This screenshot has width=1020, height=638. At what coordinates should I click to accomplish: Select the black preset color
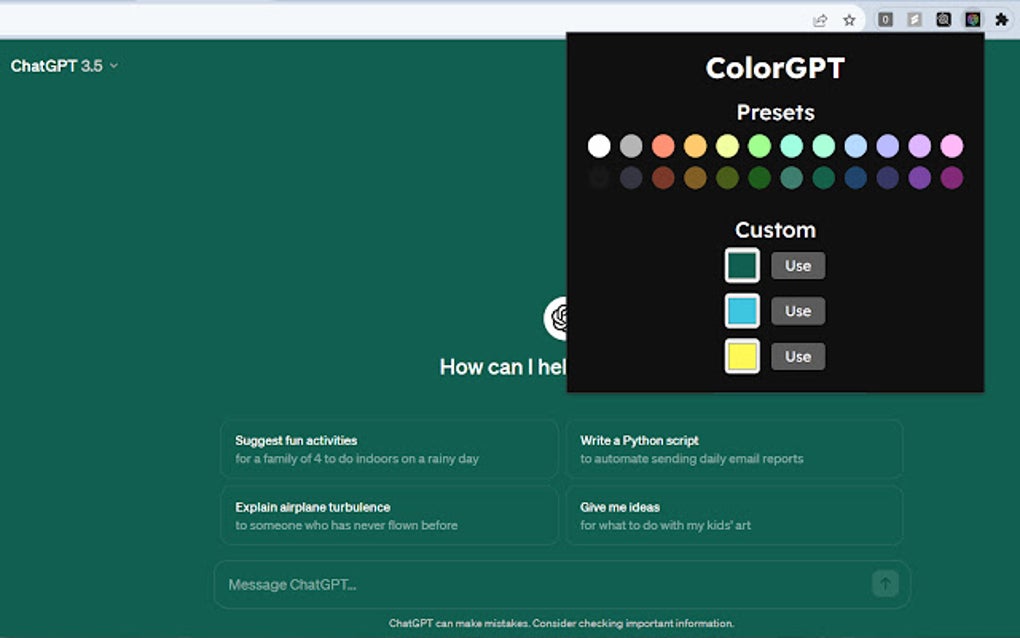[599, 178]
